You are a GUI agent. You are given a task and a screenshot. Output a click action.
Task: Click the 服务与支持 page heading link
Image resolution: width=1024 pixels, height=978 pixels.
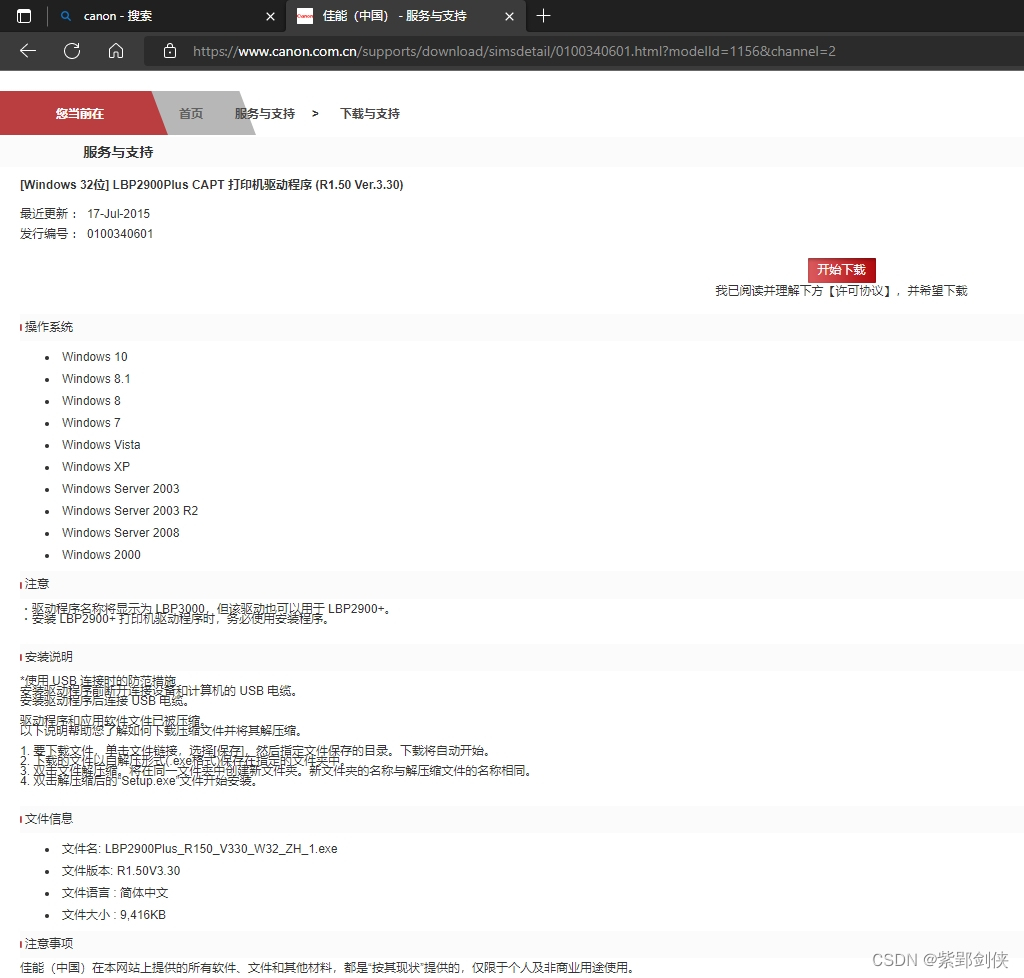click(117, 151)
